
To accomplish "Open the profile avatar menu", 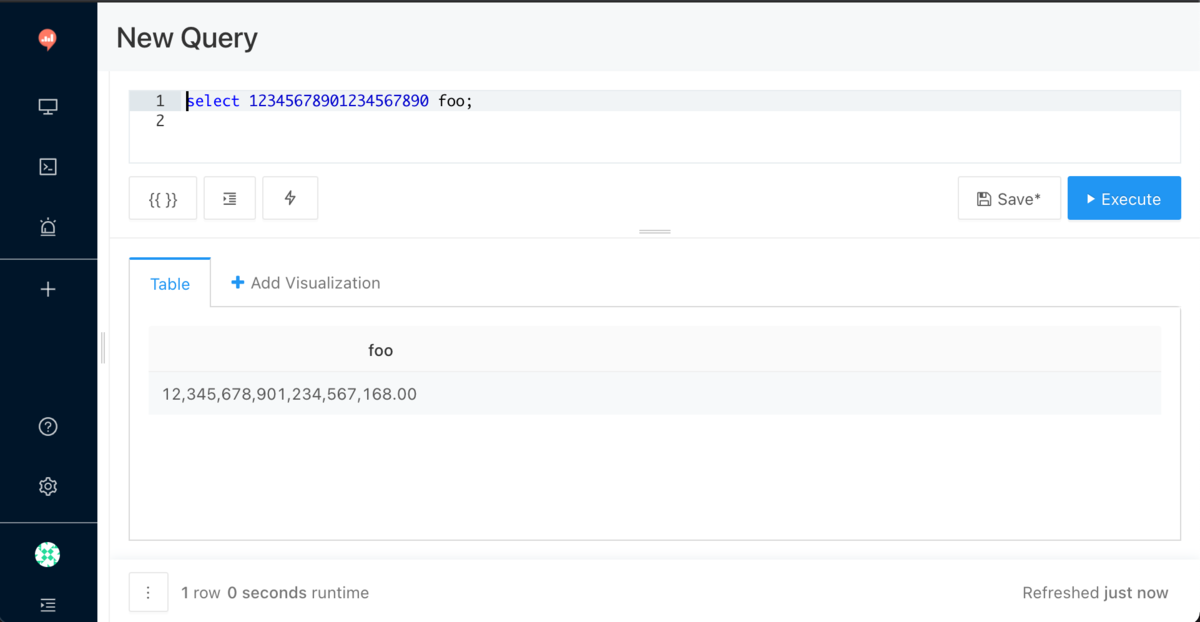I will (47, 554).
